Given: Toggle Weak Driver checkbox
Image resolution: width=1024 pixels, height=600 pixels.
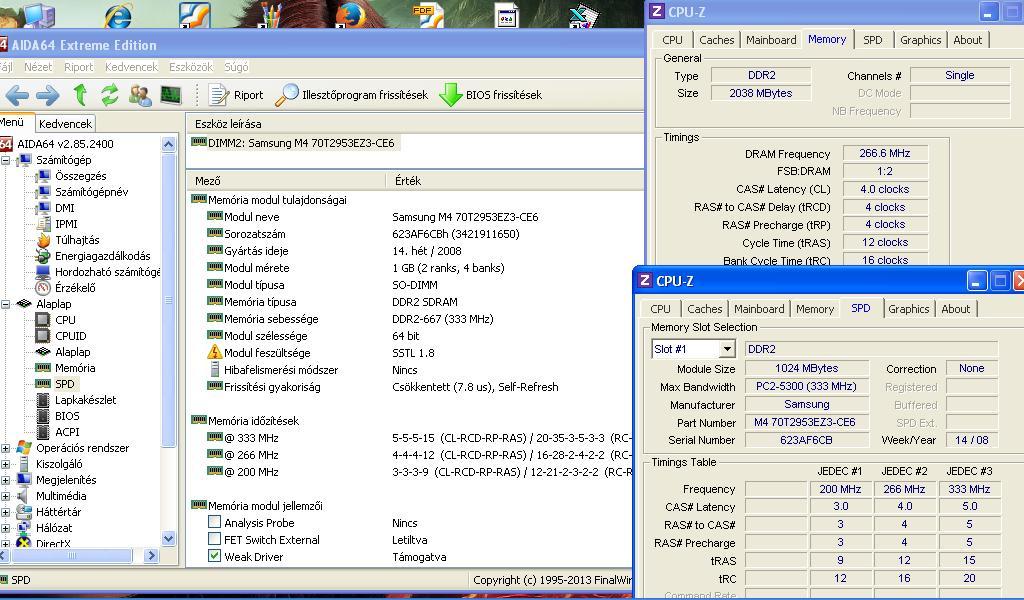Looking at the screenshot, I should pyautogui.click(x=214, y=556).
